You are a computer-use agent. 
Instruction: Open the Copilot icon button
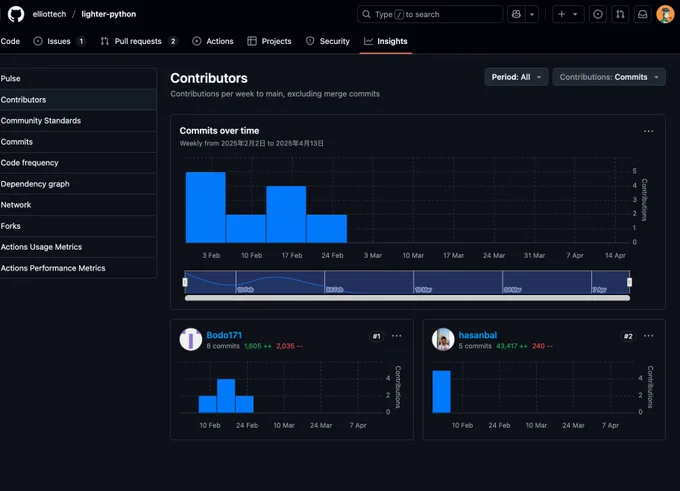[516, 14]
